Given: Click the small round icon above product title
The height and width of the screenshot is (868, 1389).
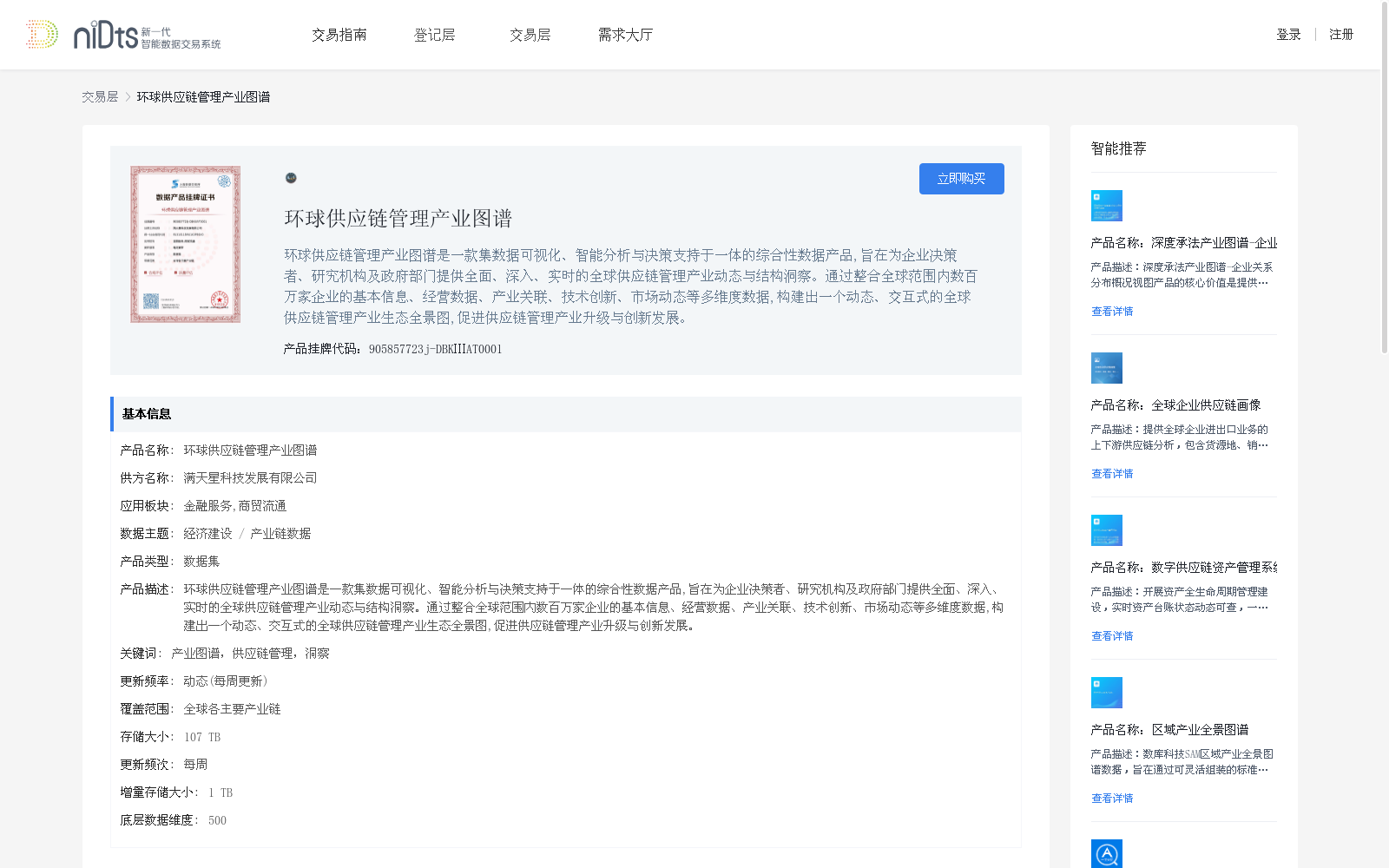Looking at the screenshot, I should [x=291, y=178].
